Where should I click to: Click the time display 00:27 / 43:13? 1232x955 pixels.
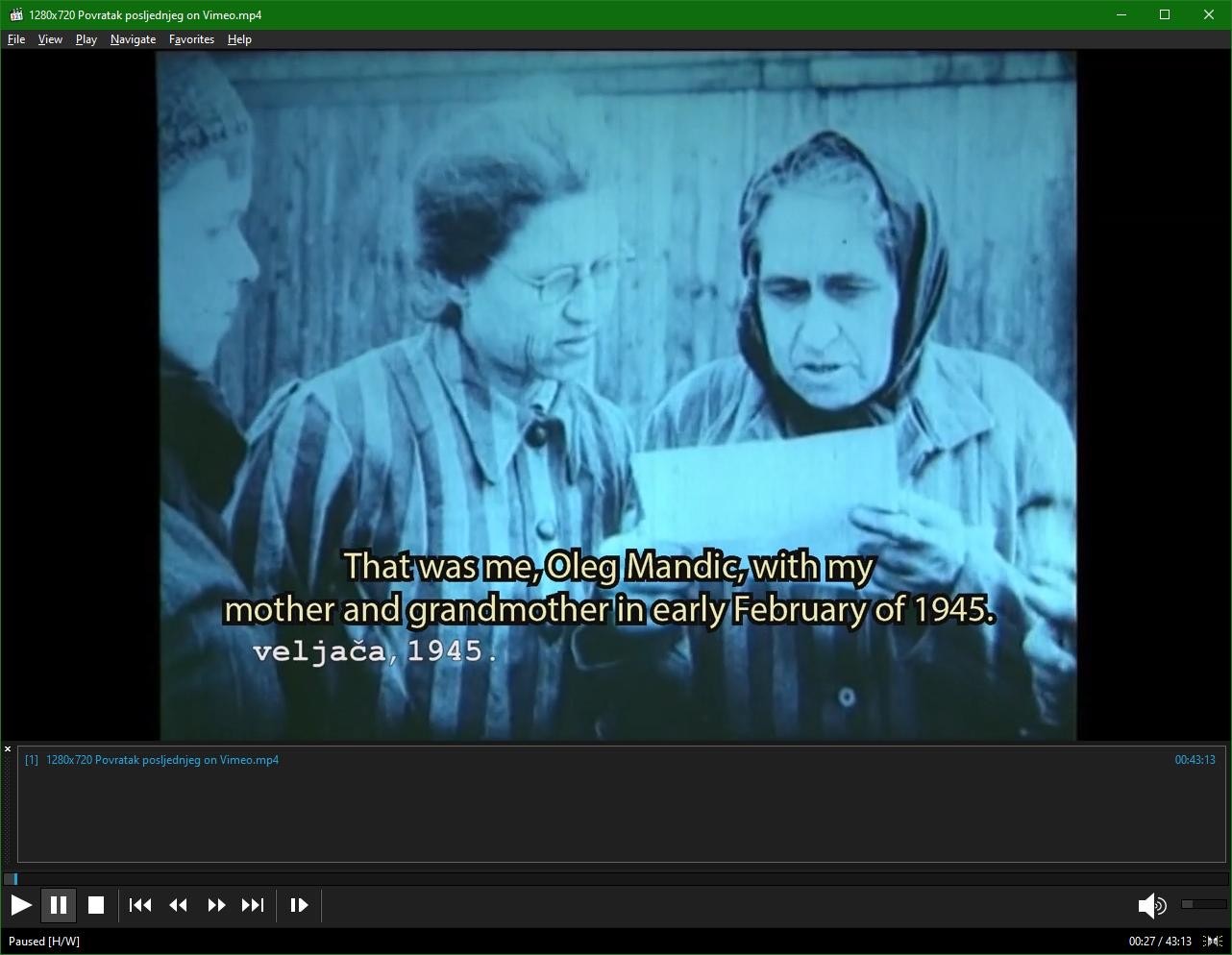click(1160, 942)
